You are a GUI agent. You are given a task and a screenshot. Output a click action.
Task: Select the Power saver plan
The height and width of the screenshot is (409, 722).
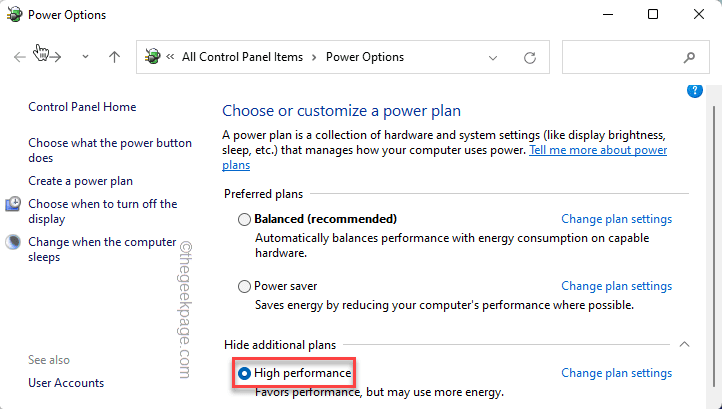tap(245, 286)
